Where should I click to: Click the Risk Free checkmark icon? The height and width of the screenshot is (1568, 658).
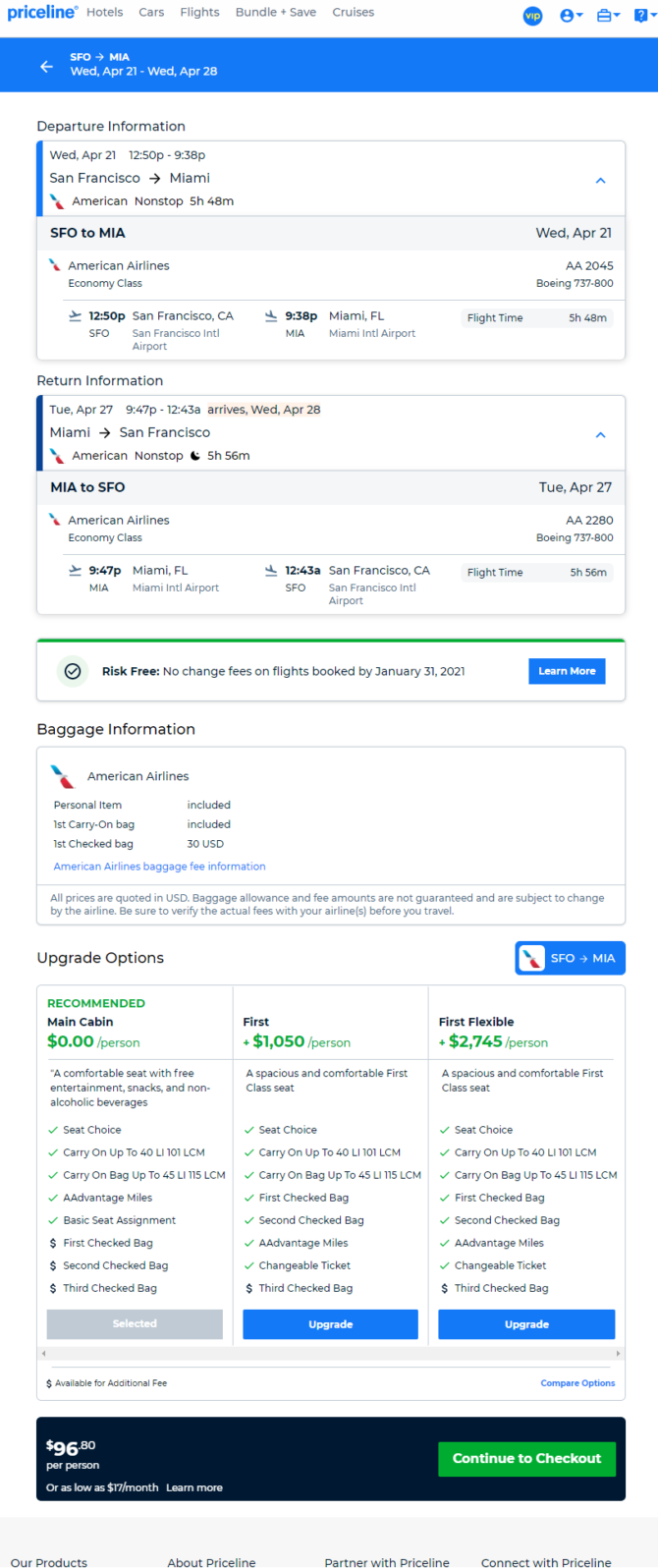(x=72, y=671)
